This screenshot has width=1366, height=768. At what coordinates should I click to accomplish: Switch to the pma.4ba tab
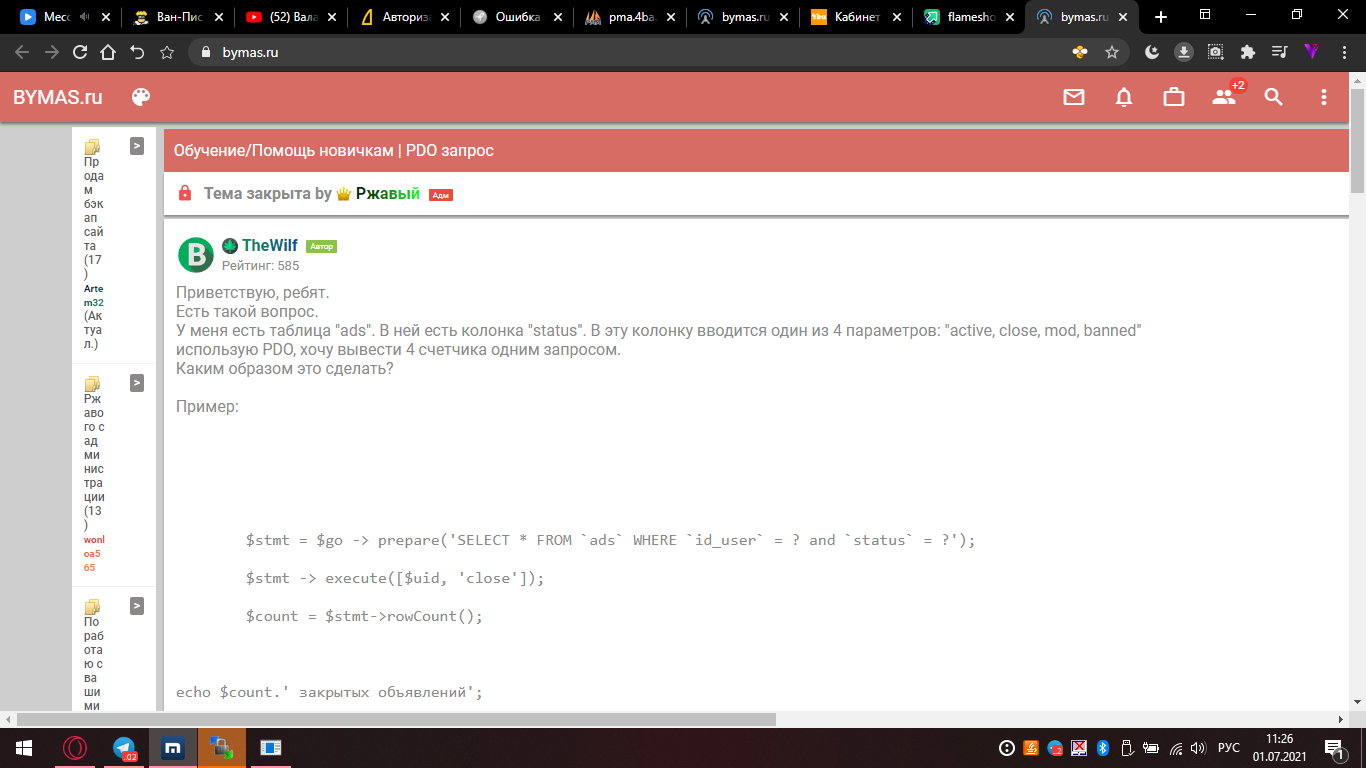tap(631, 17)
